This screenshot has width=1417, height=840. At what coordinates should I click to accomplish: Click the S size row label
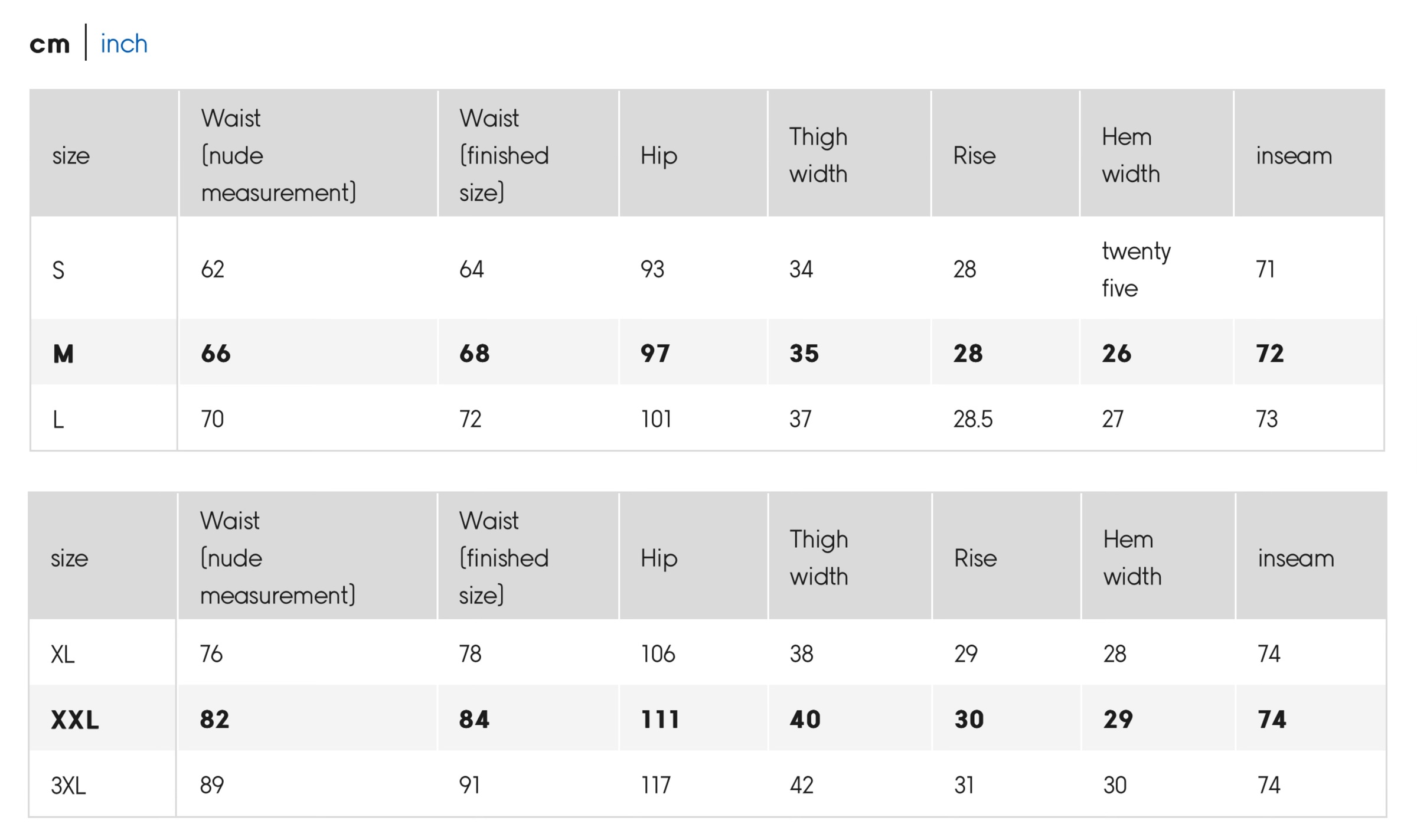[58, 270]
